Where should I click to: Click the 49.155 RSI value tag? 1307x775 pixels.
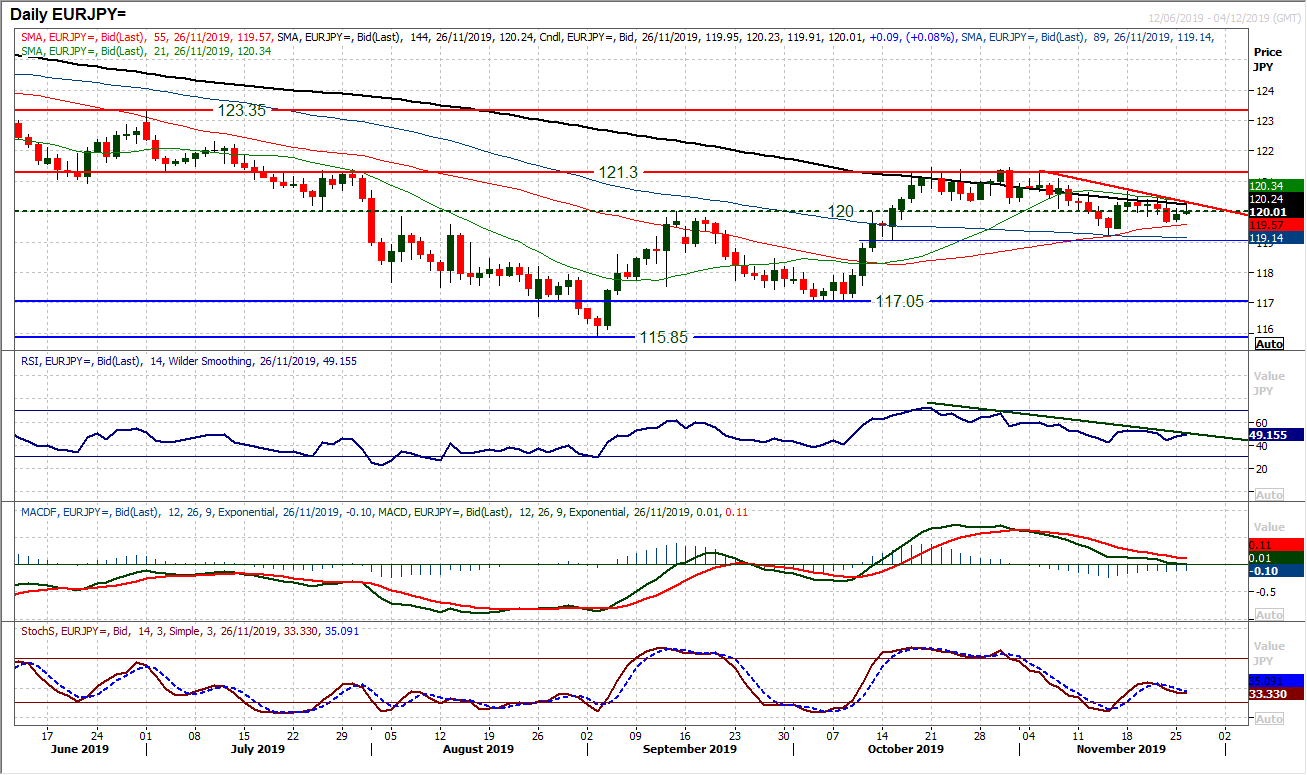click(x=1275, y=435)
